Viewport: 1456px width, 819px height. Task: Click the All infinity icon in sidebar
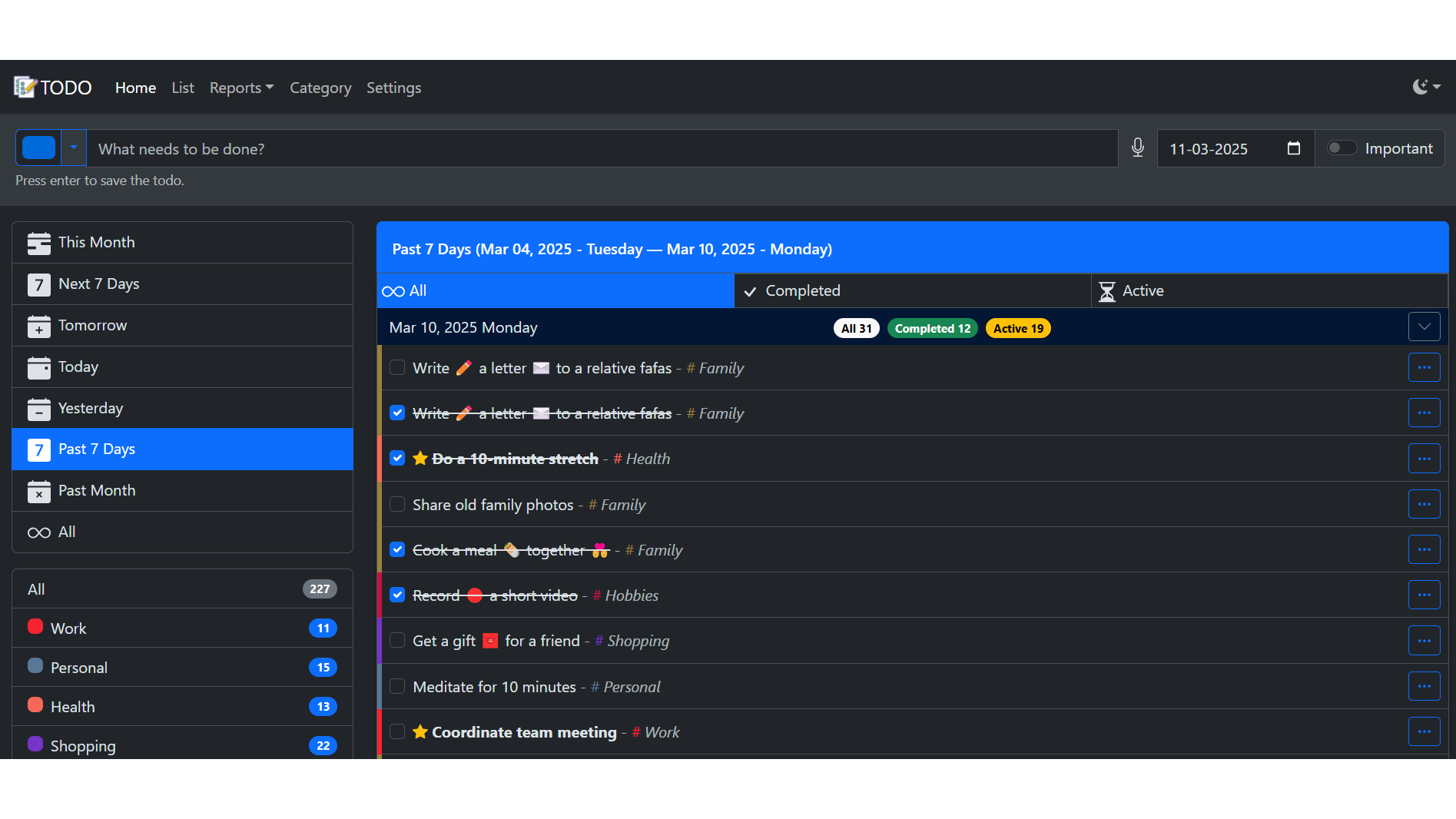tap(36, 532)
